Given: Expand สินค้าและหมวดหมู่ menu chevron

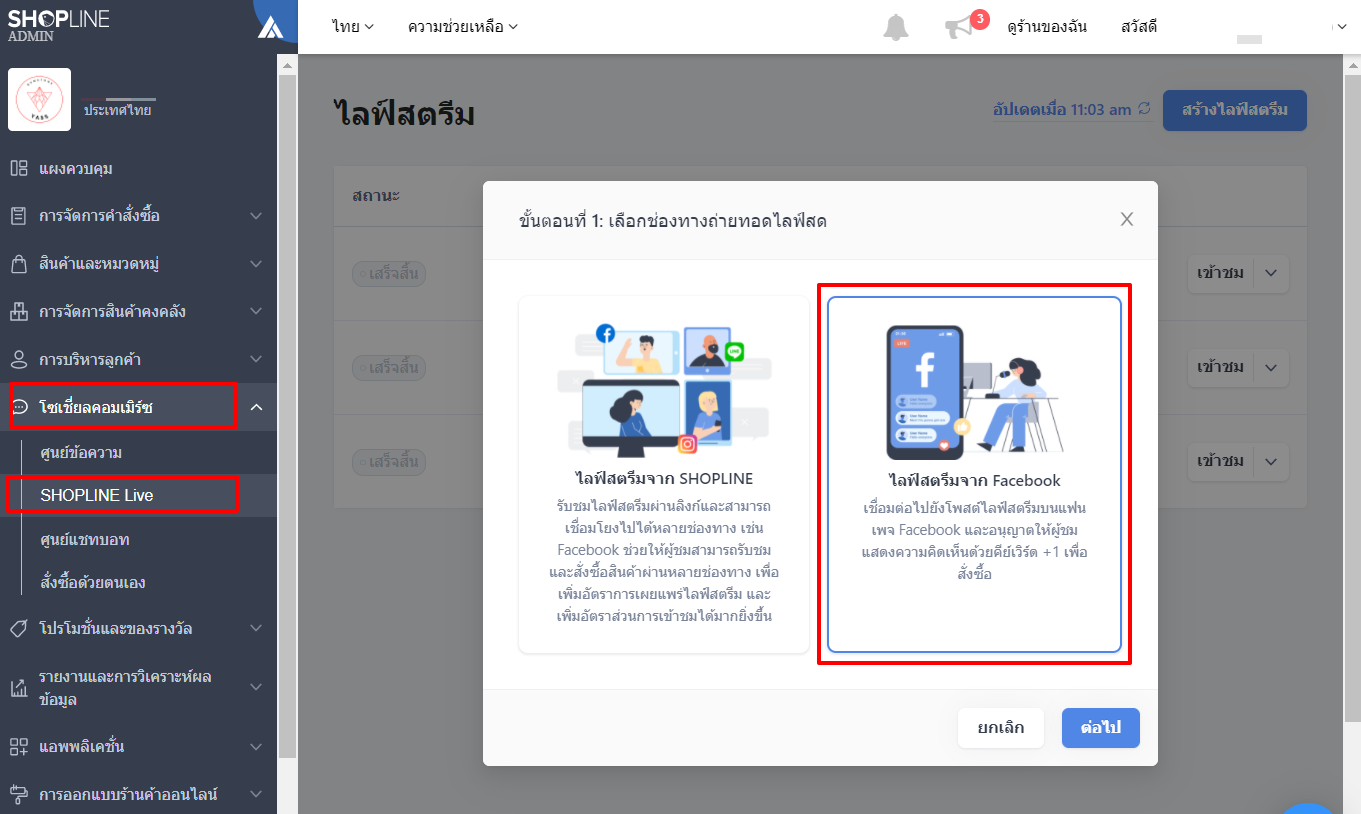Looking at the screenshot, I should pyautogui.click(x=256, y=264).
